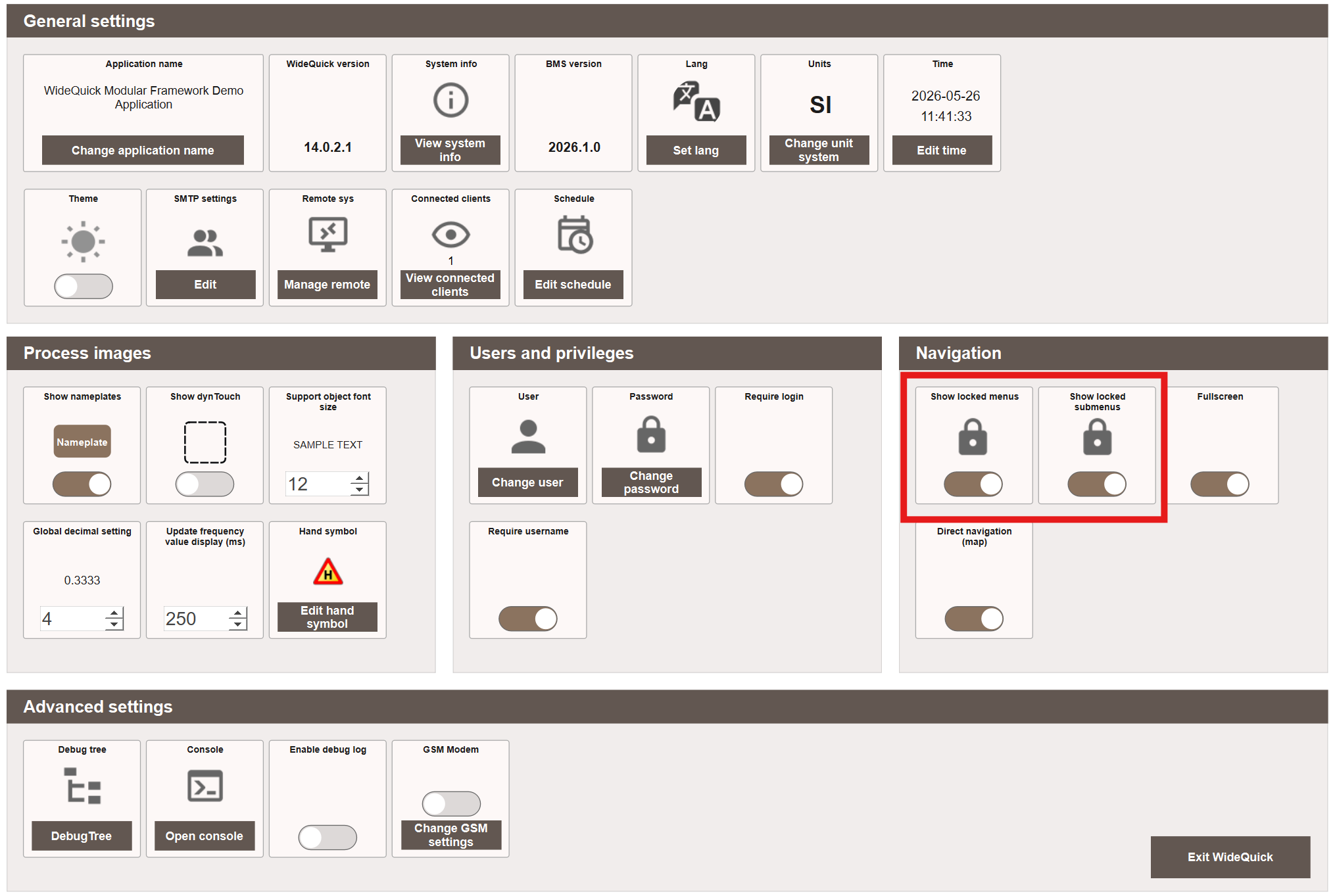1335x896 pixels.
Task: Click Change GSM settings button
Action: tap(451, 836)
